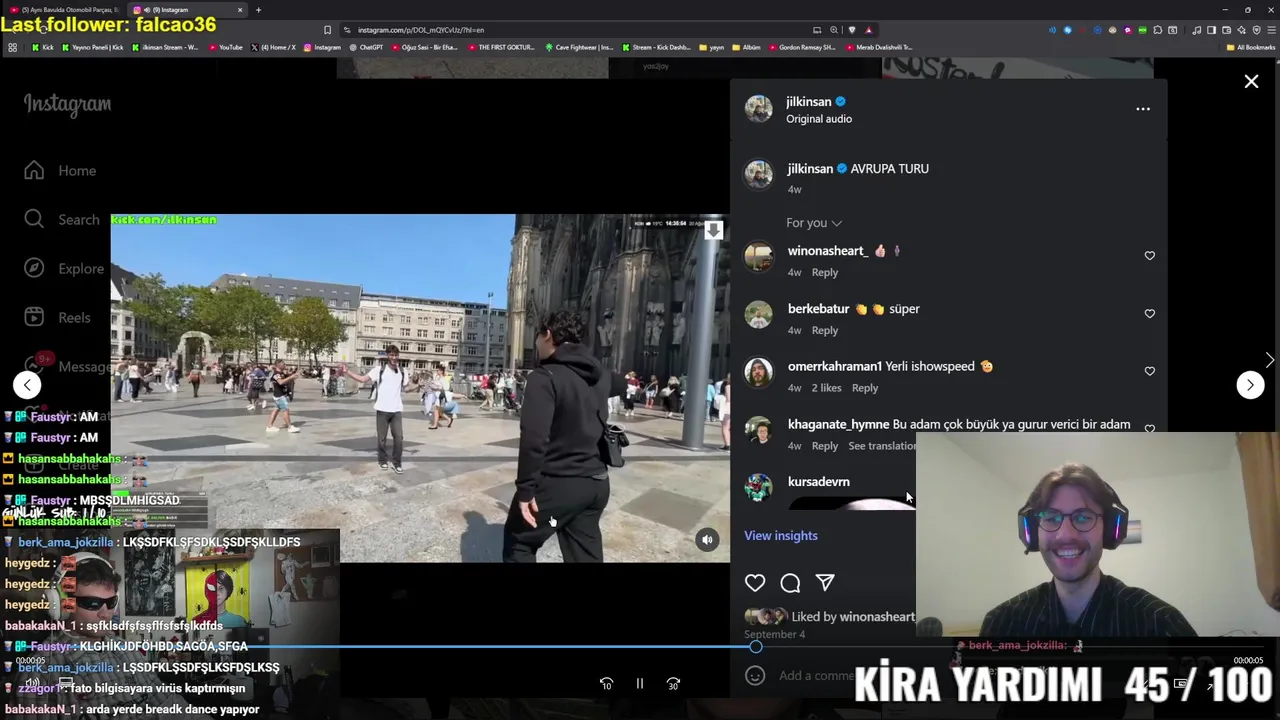Pause the video playback
Viewport: 1280px width, 720px height.
pos(640,684)
